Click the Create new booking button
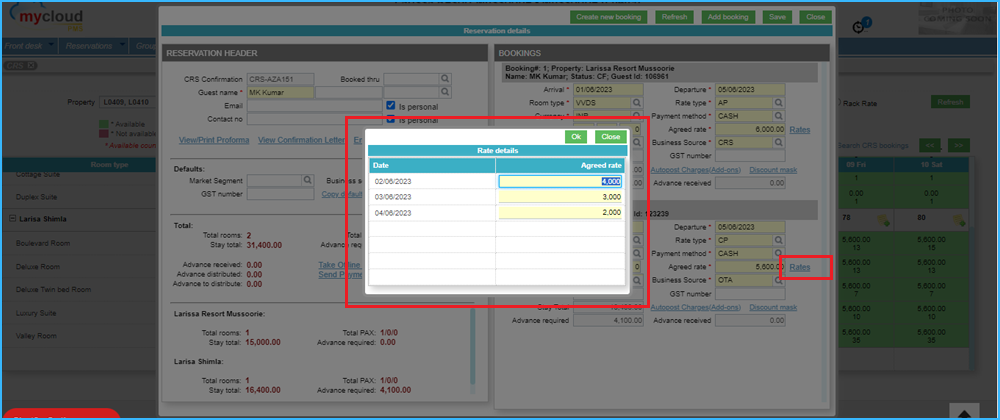The image size is (1000, 420). (609, 17)
